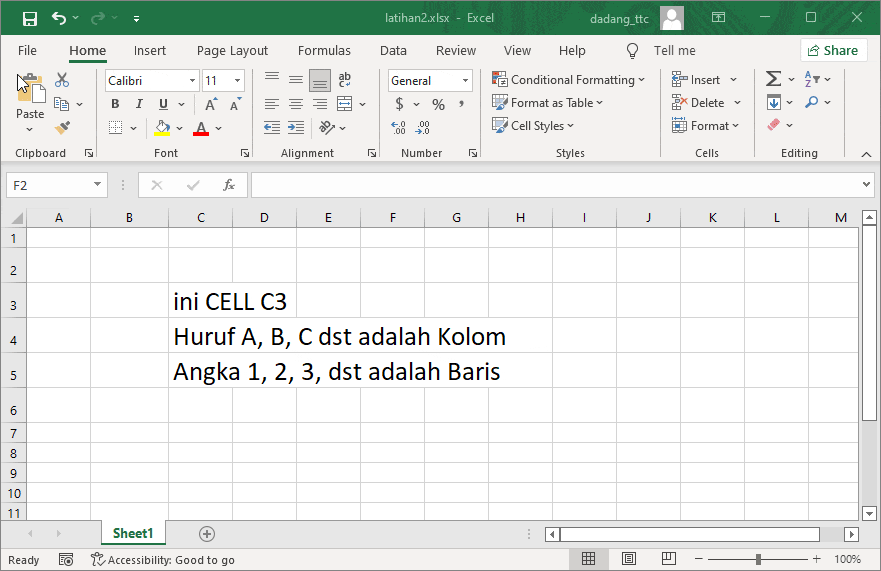This screenshot has height=571, width=881.
Task: Switch to the Formulas tab
Action: click(x=324, y=51)
